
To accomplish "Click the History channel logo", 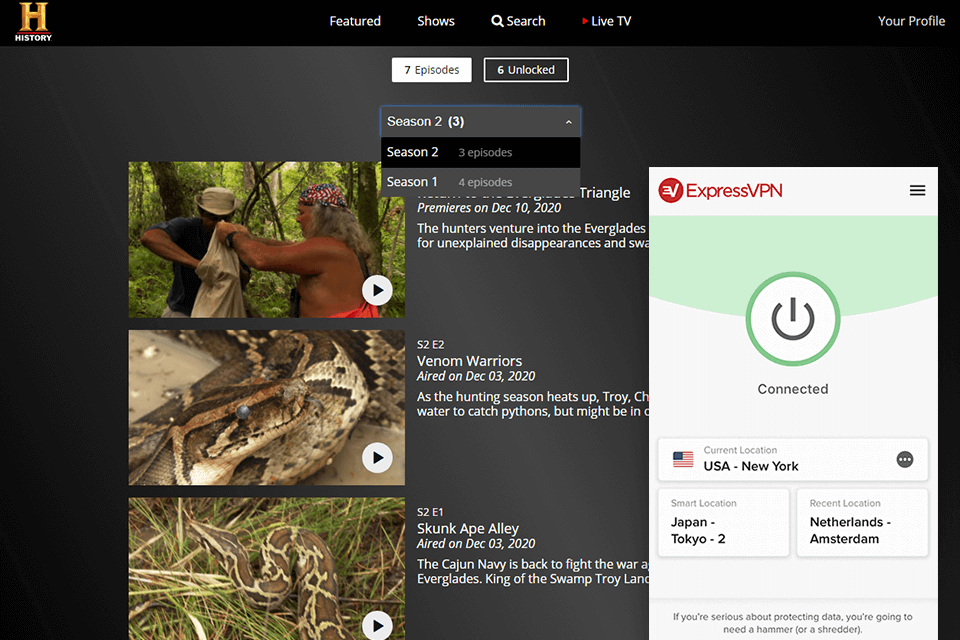I will [34, 22].
